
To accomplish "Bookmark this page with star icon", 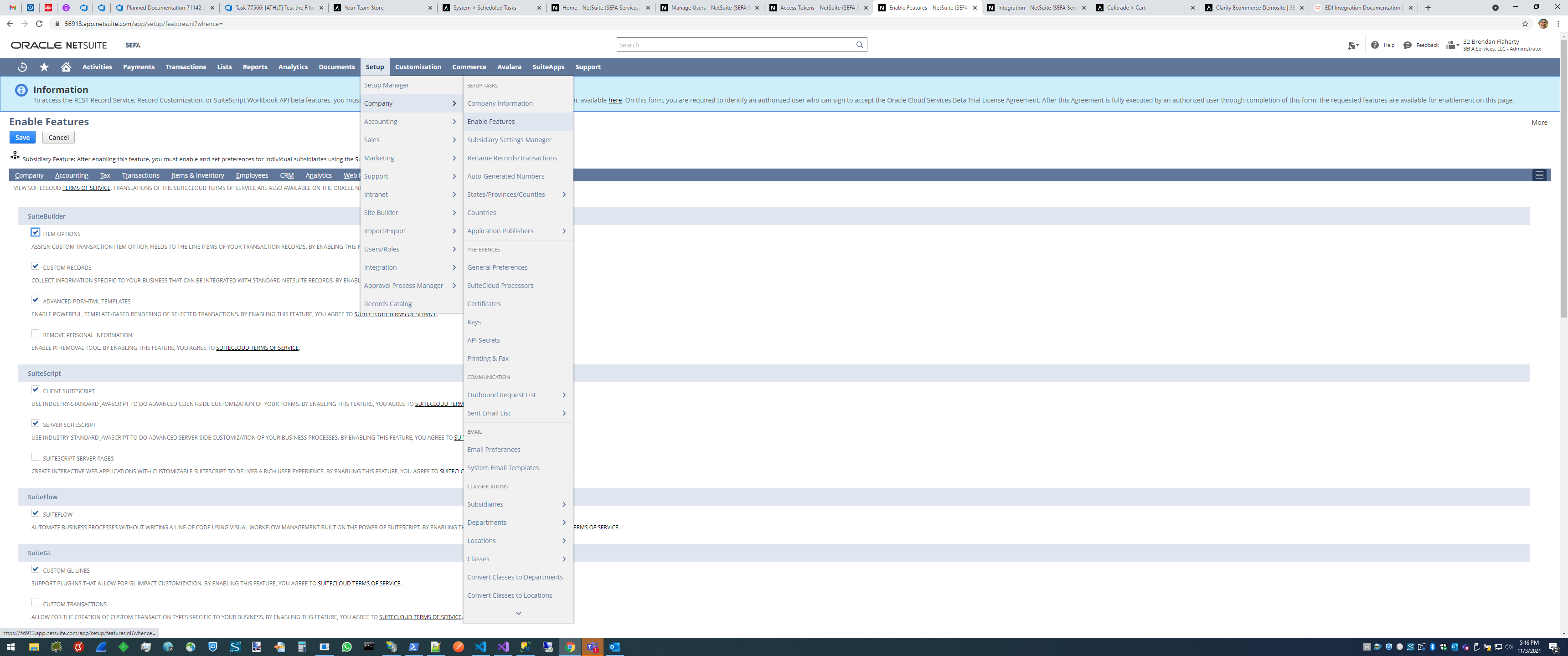I will [x=1525, y=24].
